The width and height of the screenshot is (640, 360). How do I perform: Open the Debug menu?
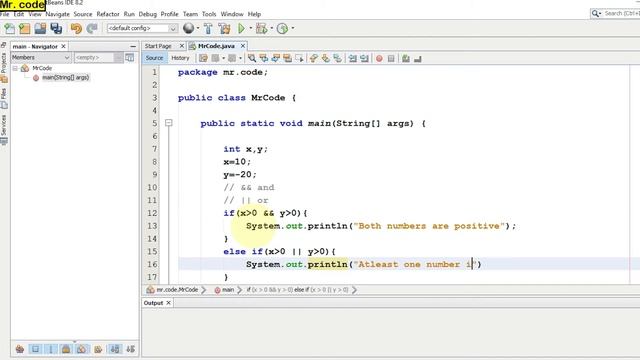coord(148,14)
